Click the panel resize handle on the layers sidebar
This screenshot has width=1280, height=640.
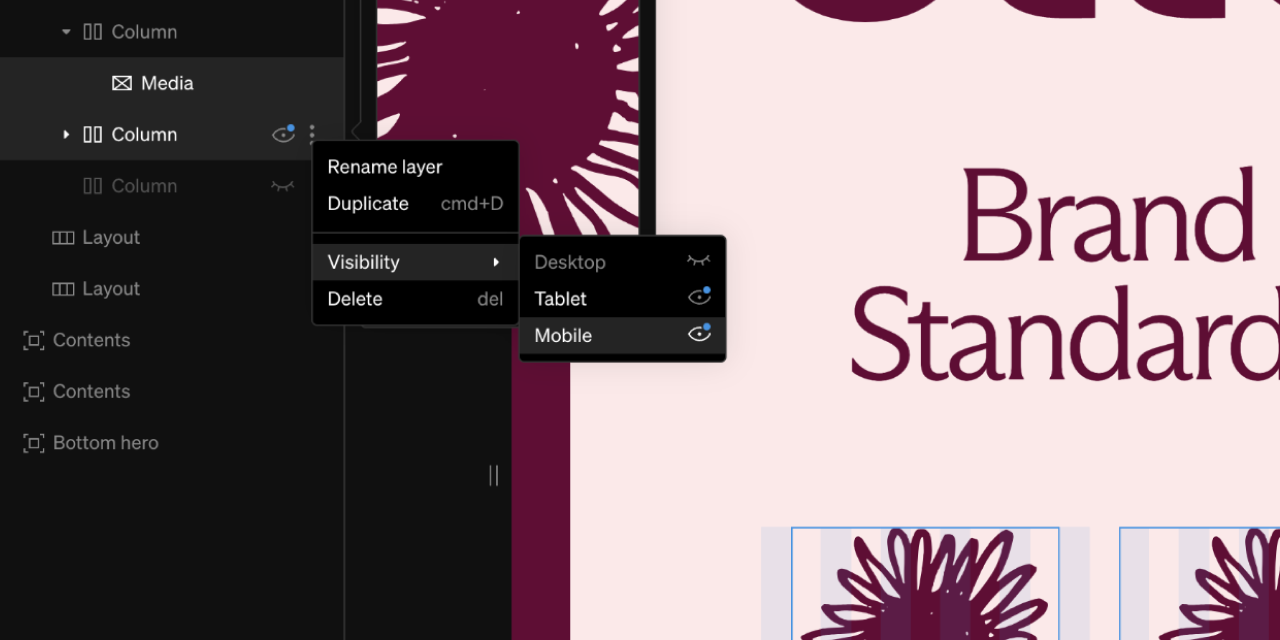(492, 476)
